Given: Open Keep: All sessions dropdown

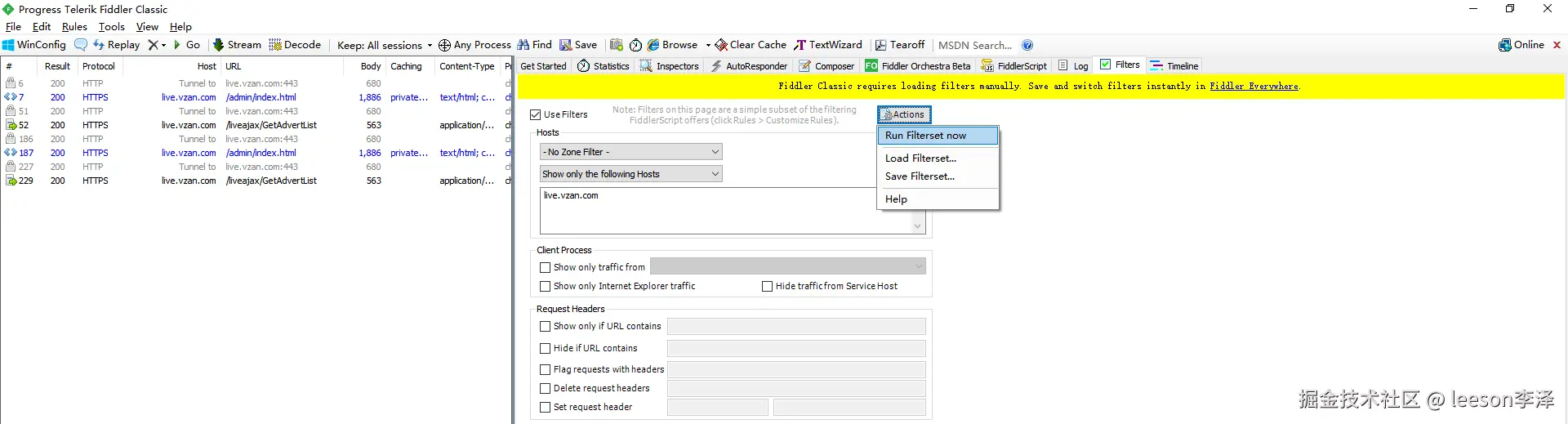Looking at the screenshot, I should click(384, 45).
